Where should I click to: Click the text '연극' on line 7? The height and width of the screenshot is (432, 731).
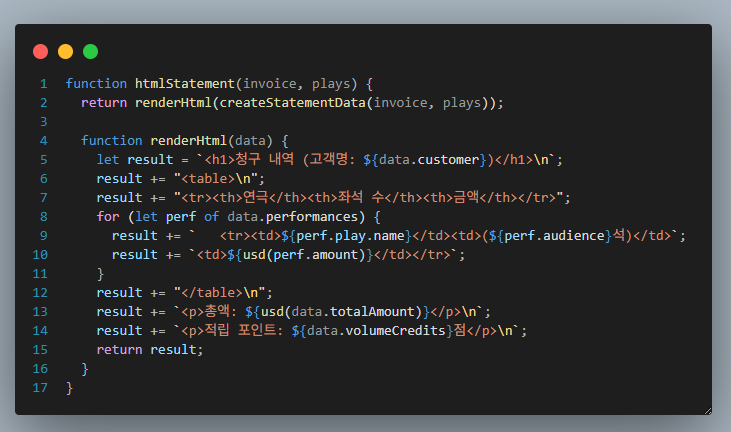[x=255, y=197]
